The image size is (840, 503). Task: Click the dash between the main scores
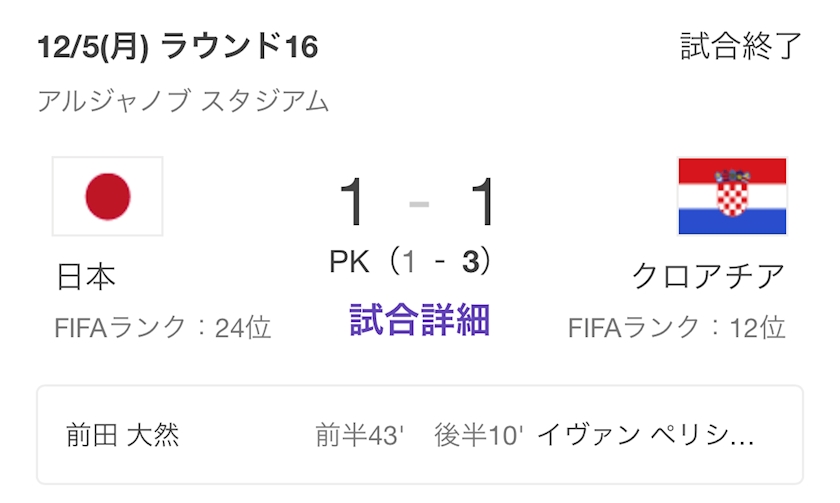pyautogui.click(x=420, y=204)
